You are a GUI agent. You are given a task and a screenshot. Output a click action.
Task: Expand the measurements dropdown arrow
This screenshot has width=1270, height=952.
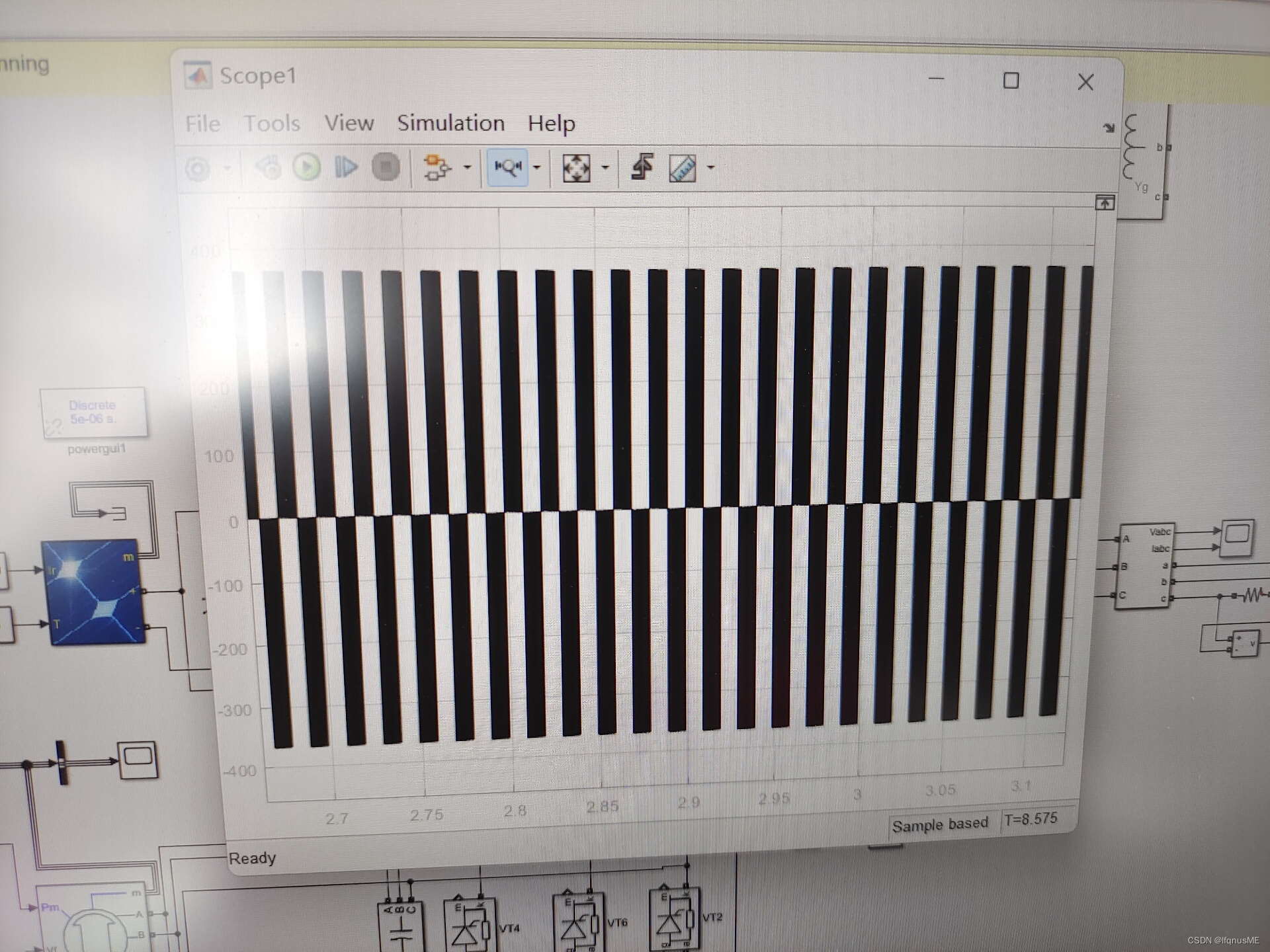coord(711,167)
